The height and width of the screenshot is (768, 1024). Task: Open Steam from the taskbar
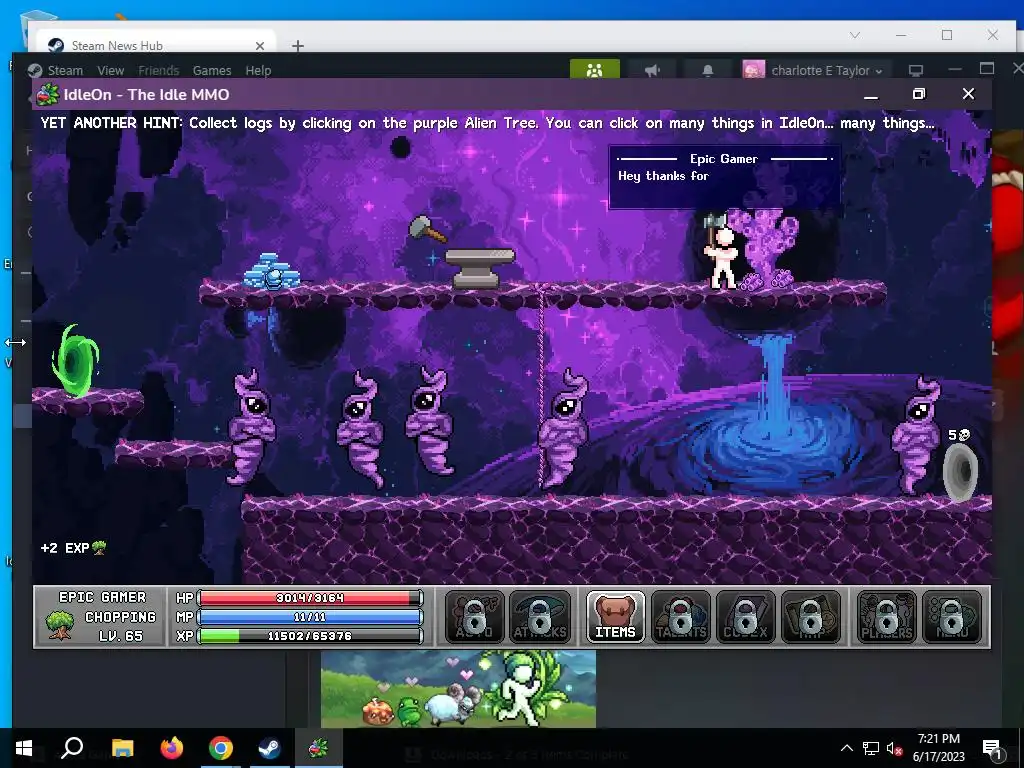pyautogui.click(x=269, y=748)
